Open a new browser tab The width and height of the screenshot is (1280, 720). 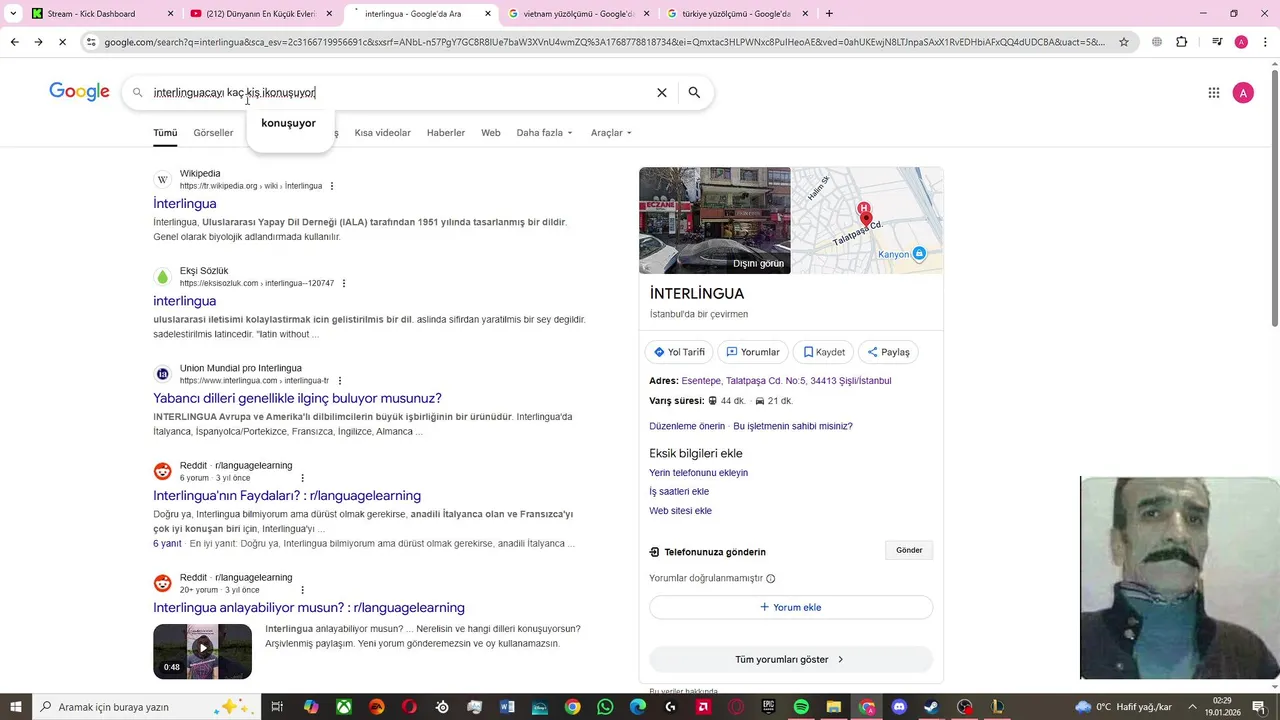click(829, 14)
